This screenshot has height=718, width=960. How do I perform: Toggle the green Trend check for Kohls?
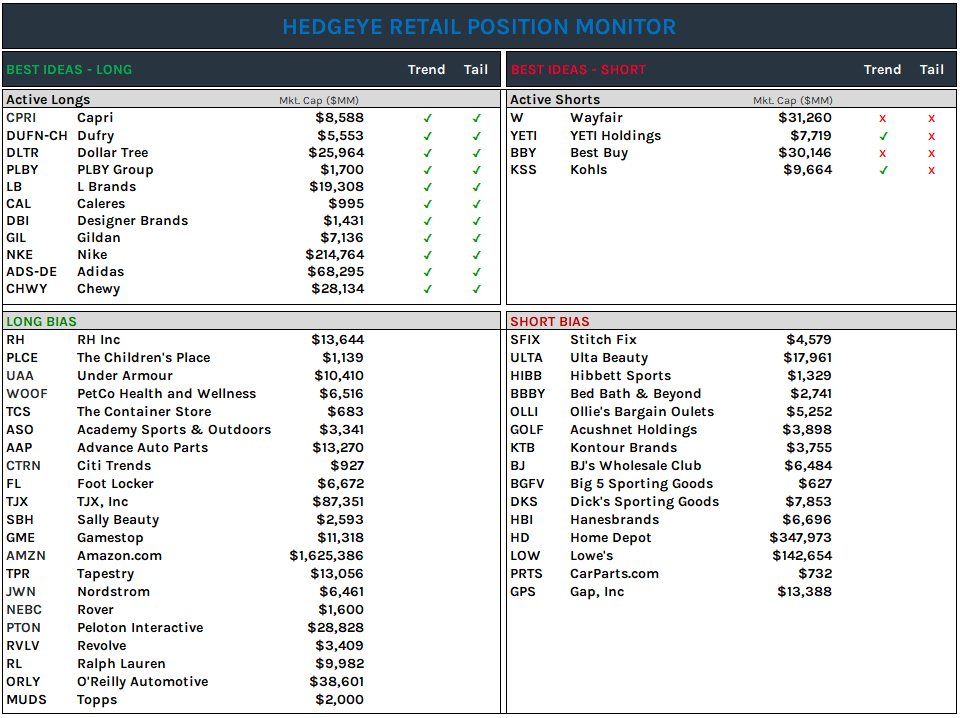[x=883, y=169]
